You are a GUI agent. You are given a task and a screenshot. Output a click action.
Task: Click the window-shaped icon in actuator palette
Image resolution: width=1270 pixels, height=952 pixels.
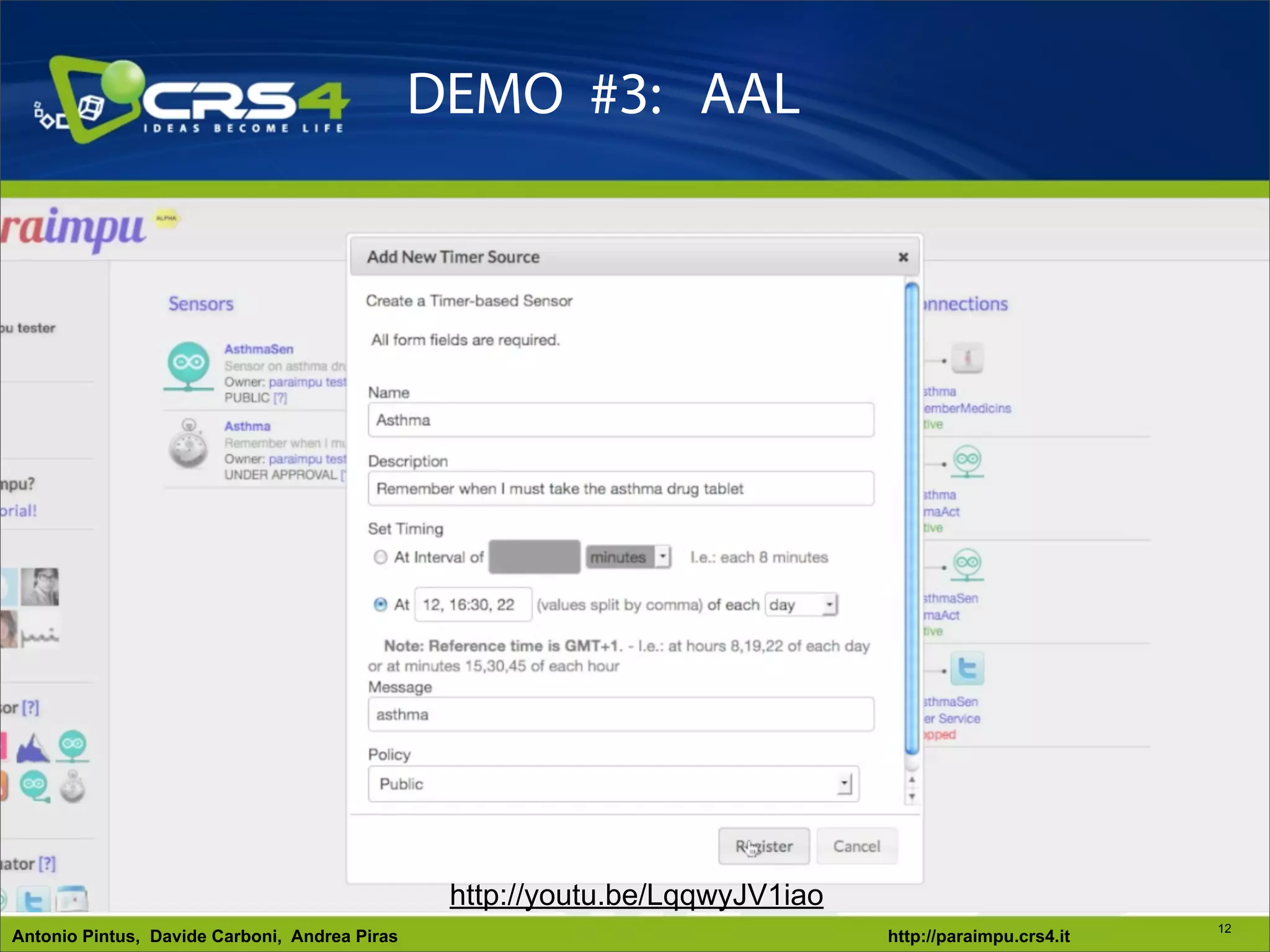[72, 899]
